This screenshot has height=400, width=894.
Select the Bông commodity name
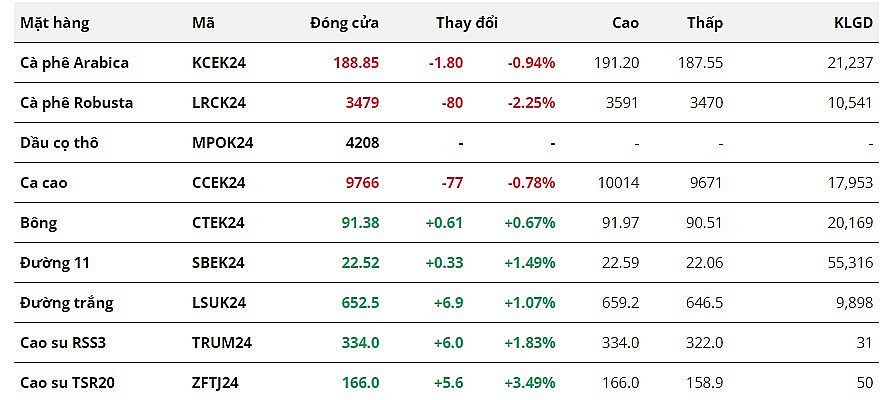click(38, 222)
